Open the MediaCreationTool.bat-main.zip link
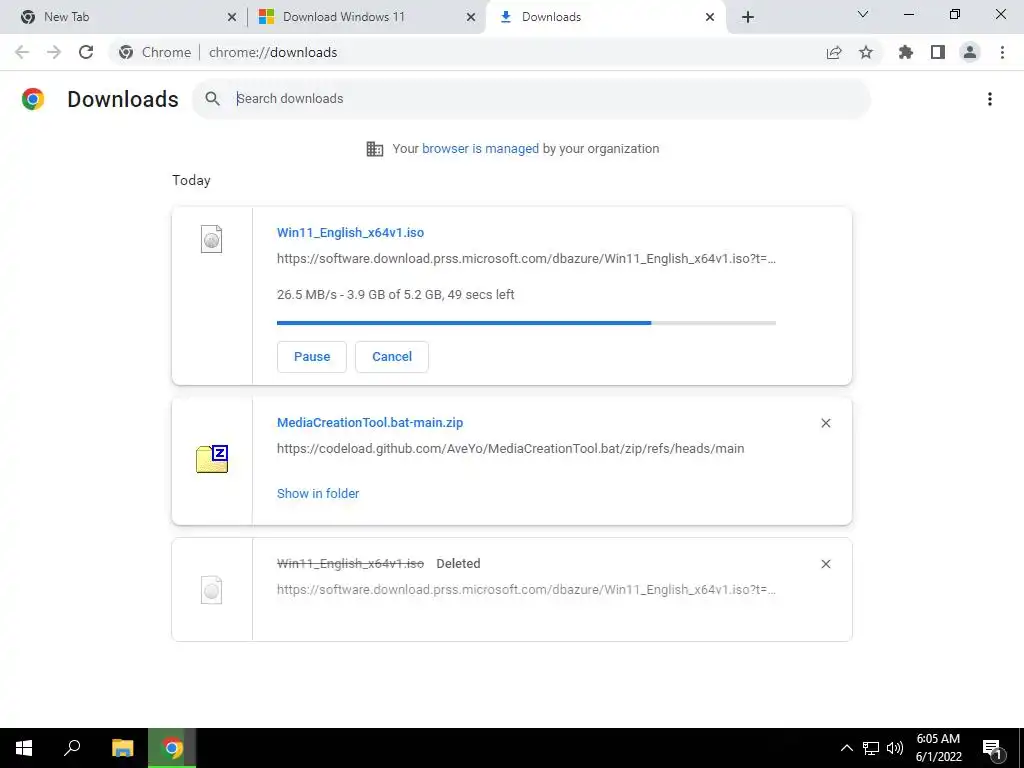This screenshot has height=768, width=1024. point(370,423)
